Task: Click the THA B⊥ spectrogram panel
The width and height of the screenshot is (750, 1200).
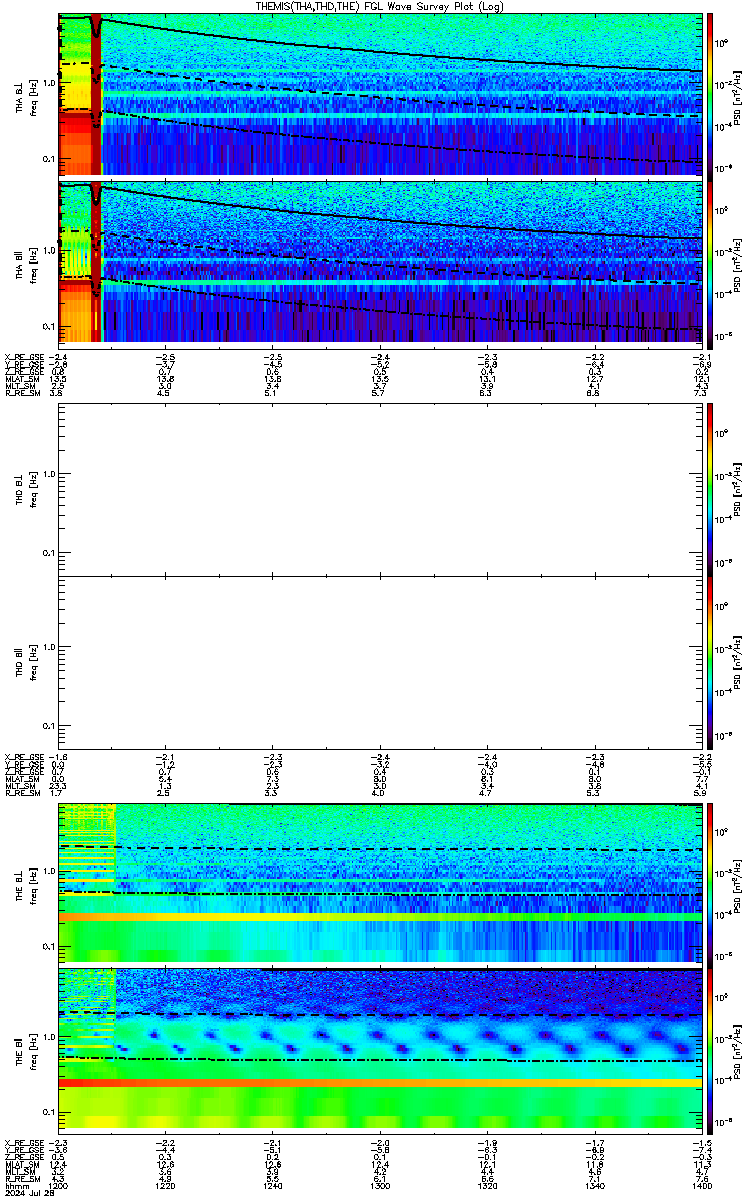Action: (379, 94)
